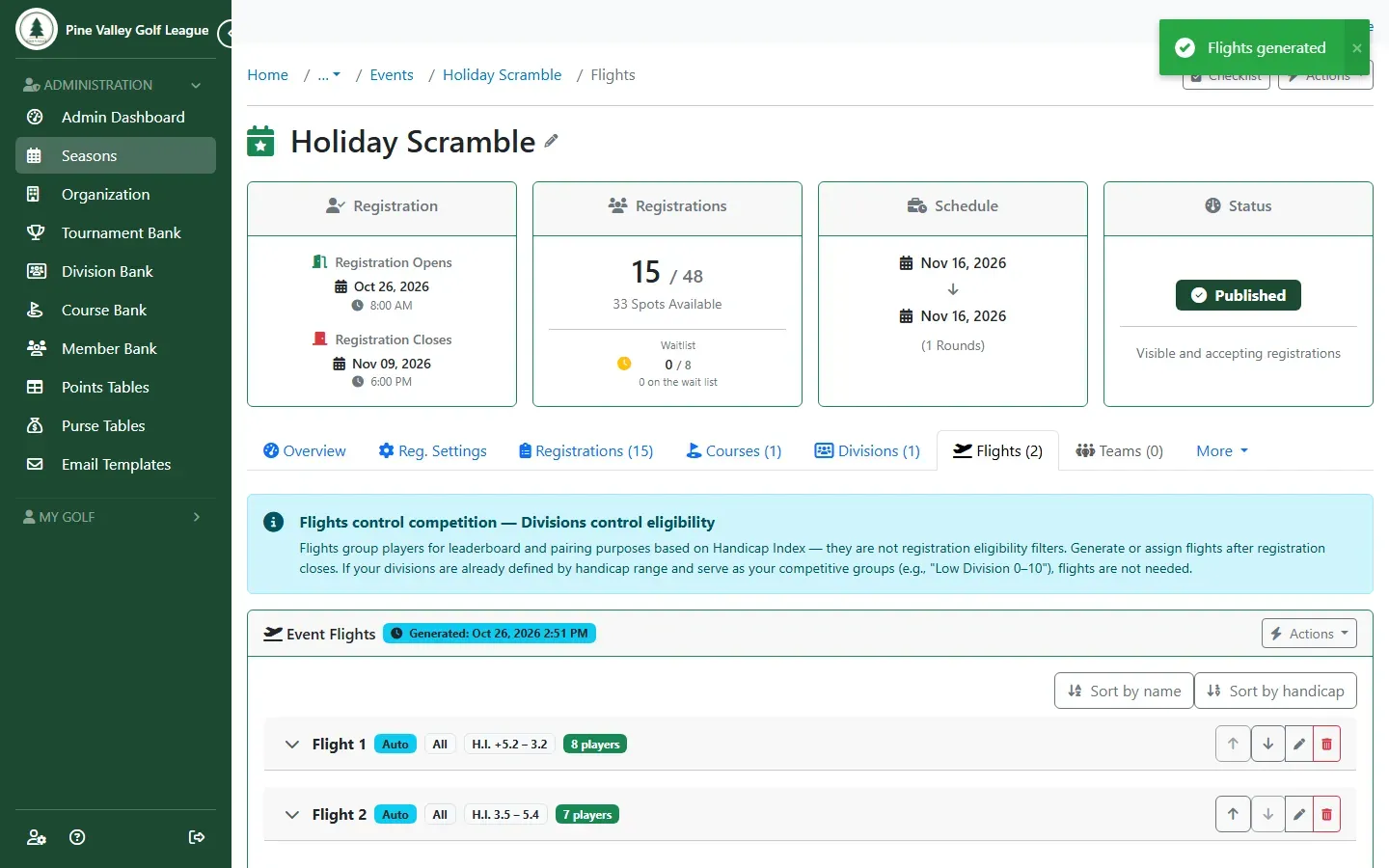Expand the breadcrumb ellipsis dropdown
This screenshot has height=868, width=1389.
tap(329, 75)
